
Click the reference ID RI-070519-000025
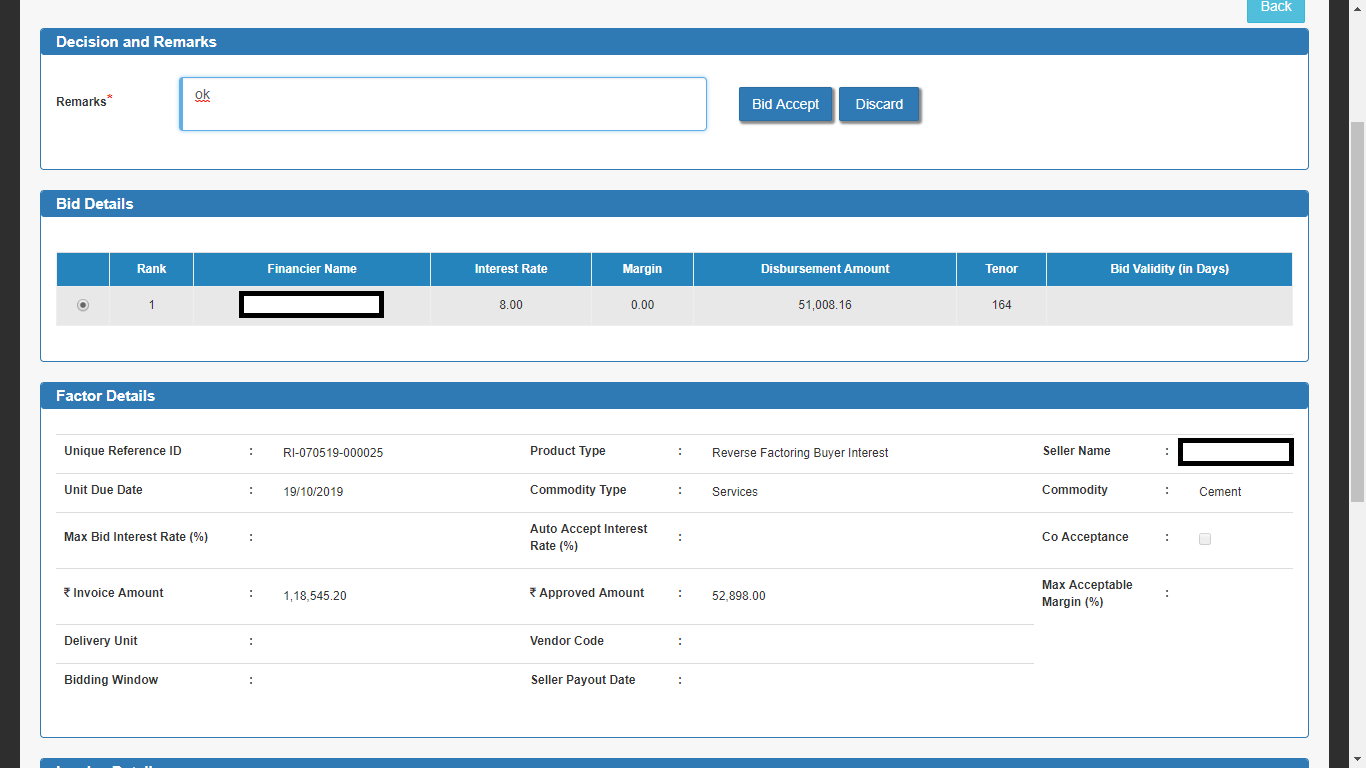tap(333, 453)
